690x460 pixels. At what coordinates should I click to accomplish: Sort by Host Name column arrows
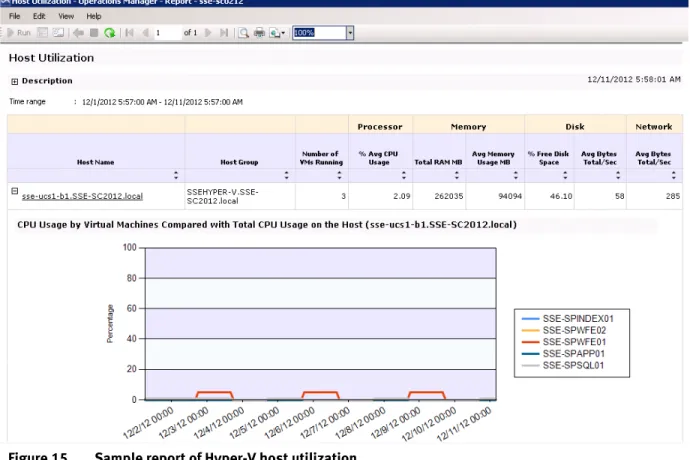[176, 175]
